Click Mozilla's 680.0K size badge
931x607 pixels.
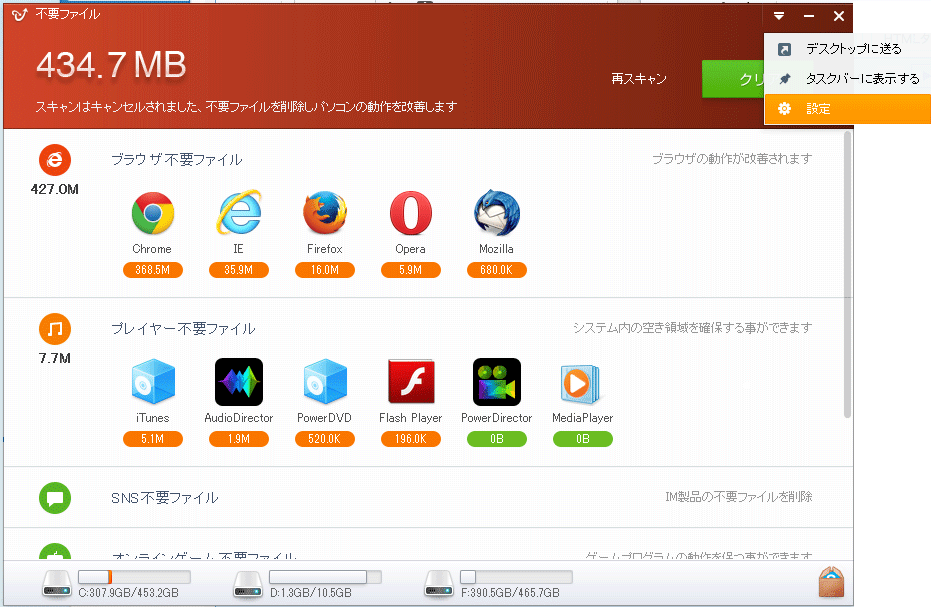click(497, 270)
